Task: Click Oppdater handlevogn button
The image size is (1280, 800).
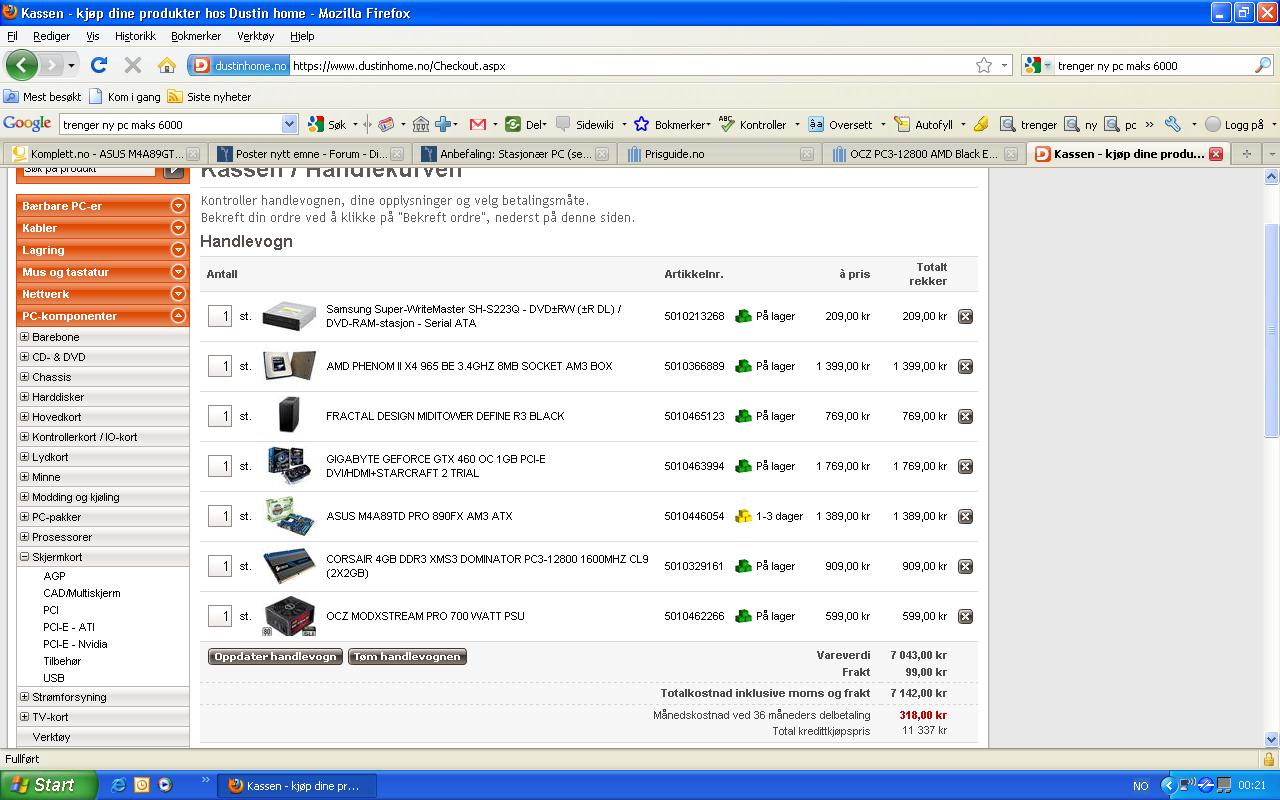Action: click(x=275, y=657)
